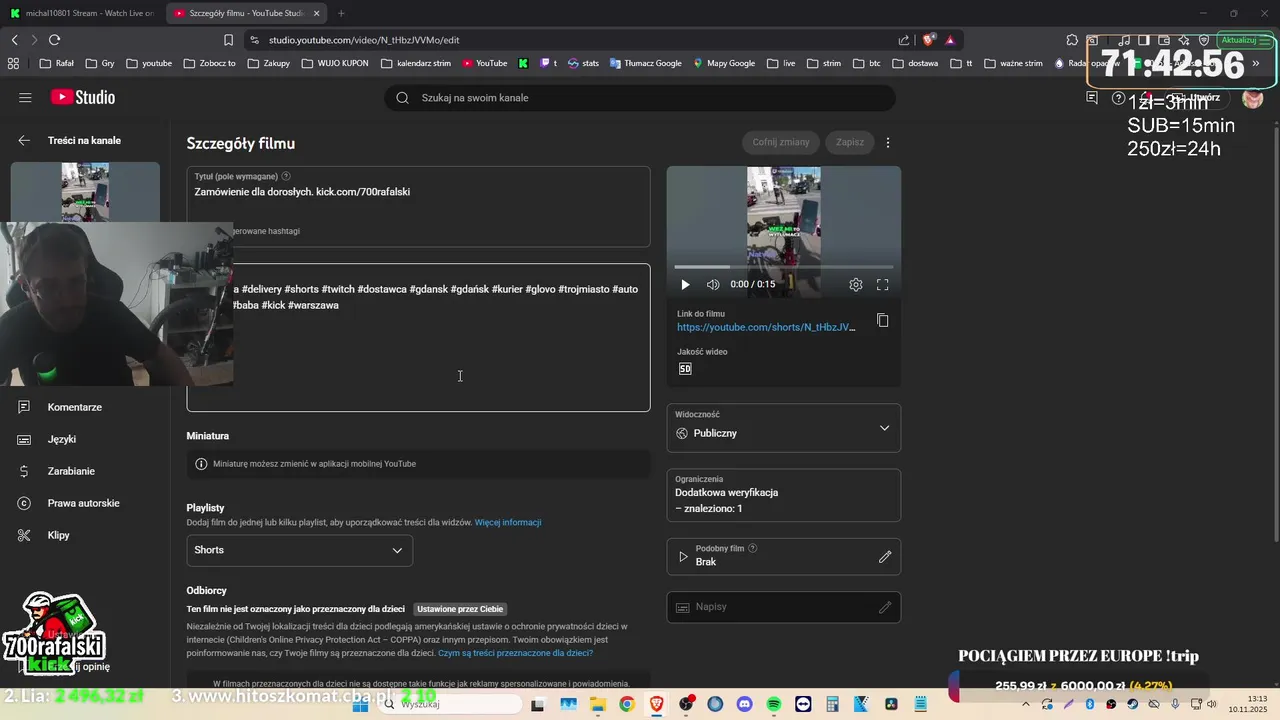Open the dostawa bookmark folder
Viewport: 1280px width, 720px height.
pyautogui.click(x=915, y=63)
